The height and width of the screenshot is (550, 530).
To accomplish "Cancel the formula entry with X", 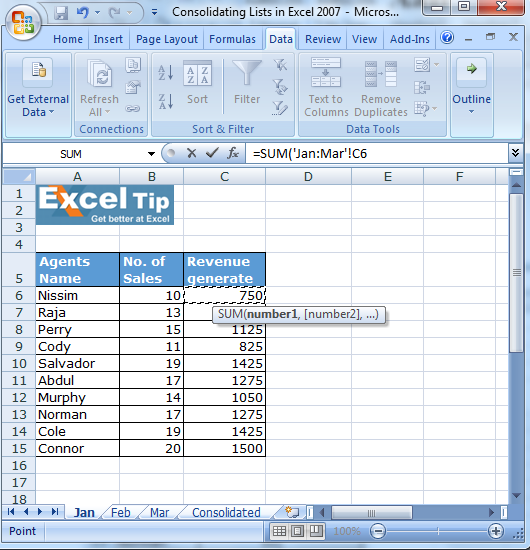I will pyautogui.click(x=192, y=153).
